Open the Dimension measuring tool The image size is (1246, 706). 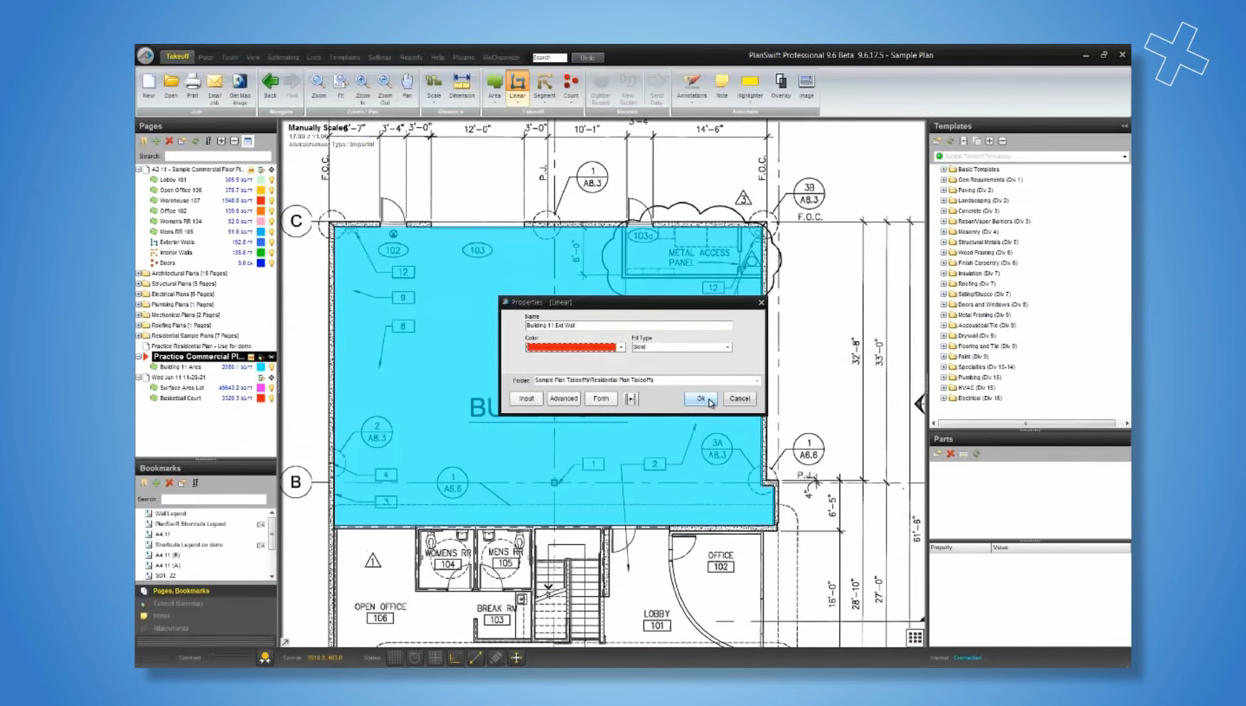(462, 86)
